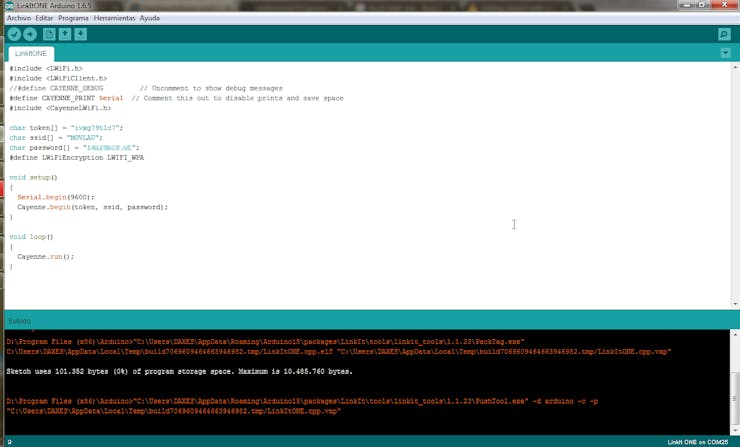This screenshot has height=447, width=740.
Task: Close the Arduino window
Action: [725, 5]
